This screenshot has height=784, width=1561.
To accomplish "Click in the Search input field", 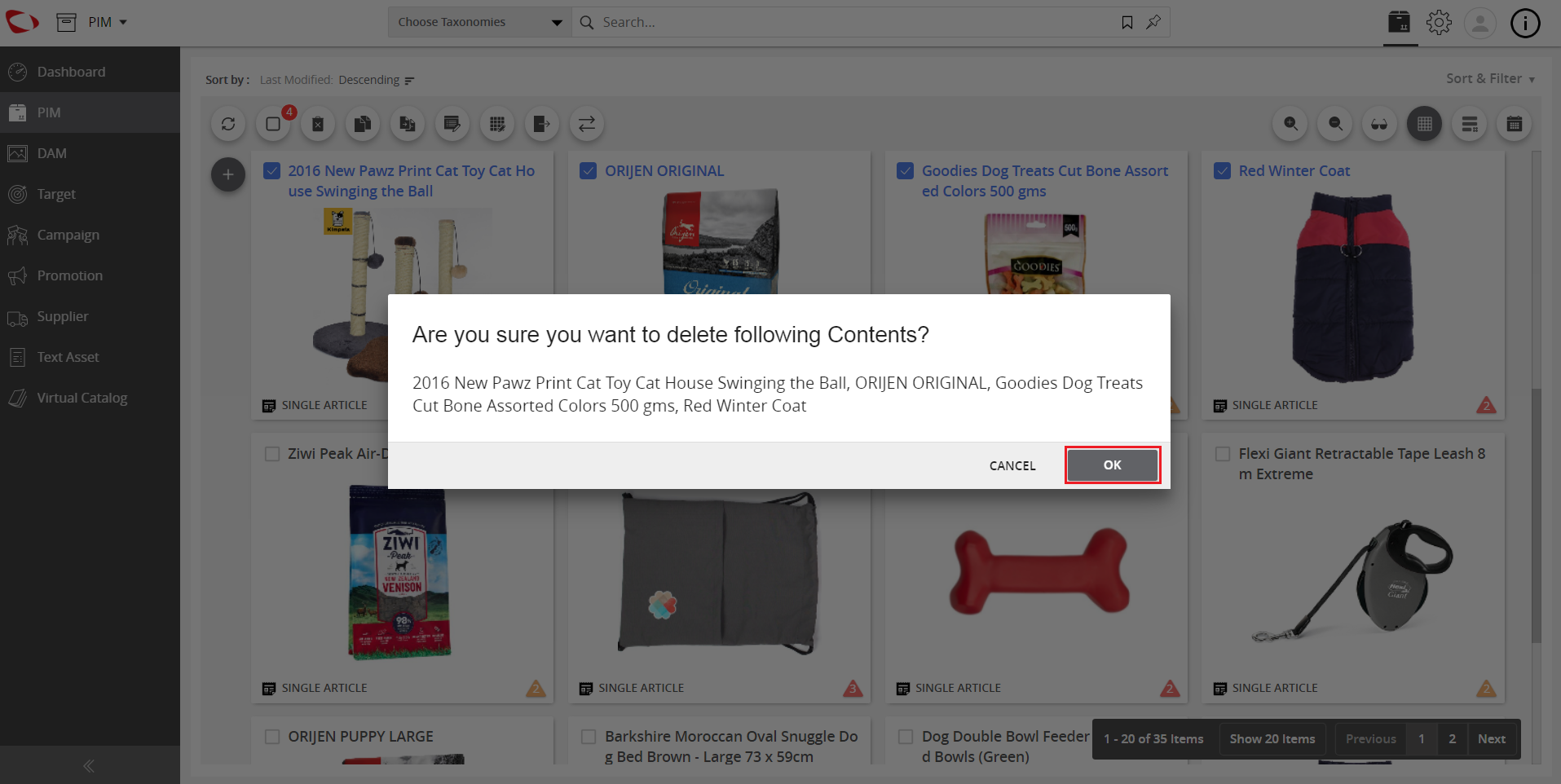I will point(856,22).
